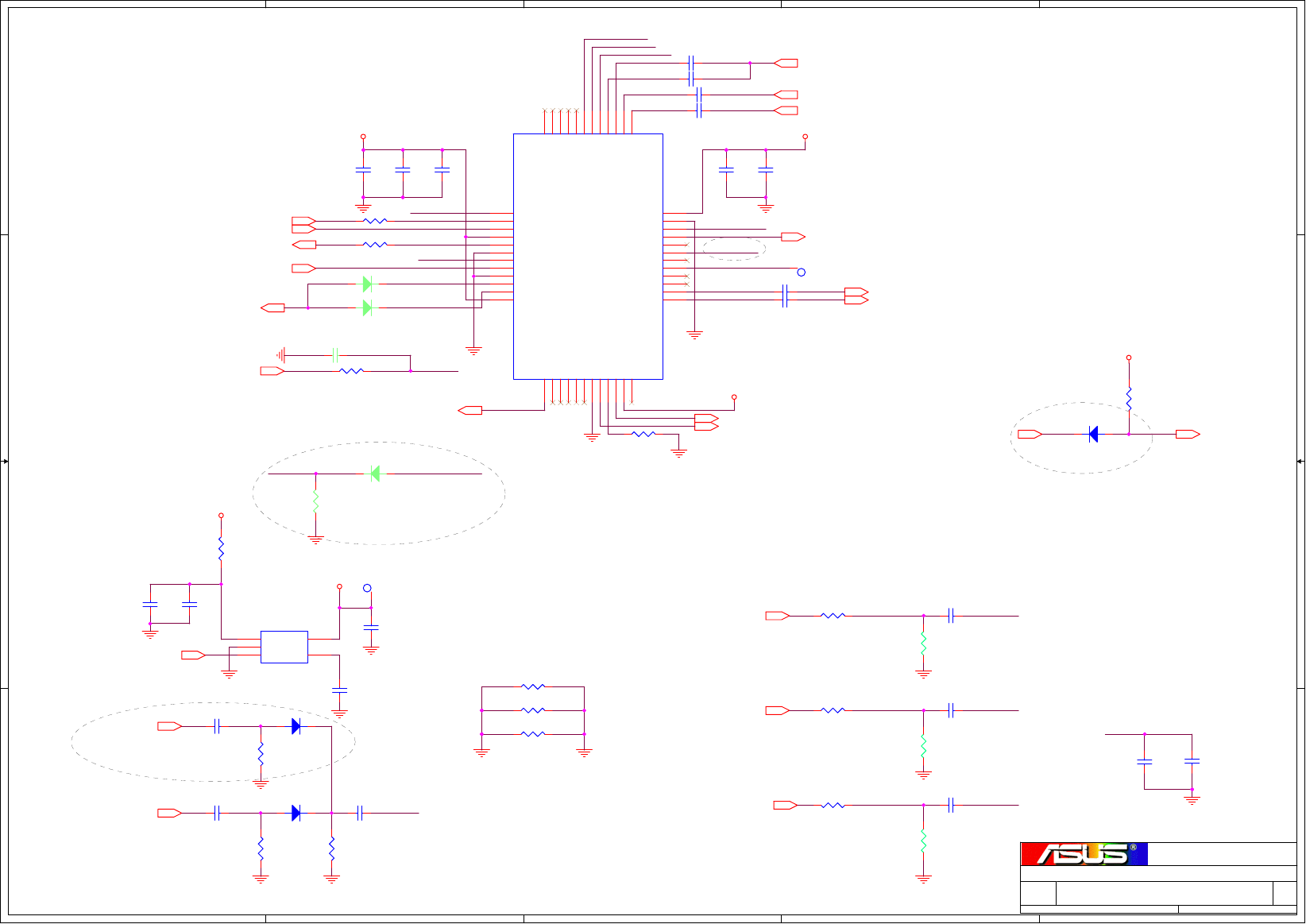Select blue diode inside right dashed oval
Viewport: 1306px width, 924px height.
tap(1093, 435)
